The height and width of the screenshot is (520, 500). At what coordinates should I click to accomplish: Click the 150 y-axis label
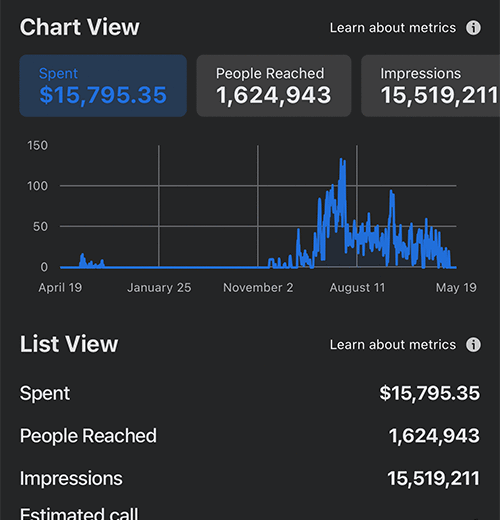[37, 146]
